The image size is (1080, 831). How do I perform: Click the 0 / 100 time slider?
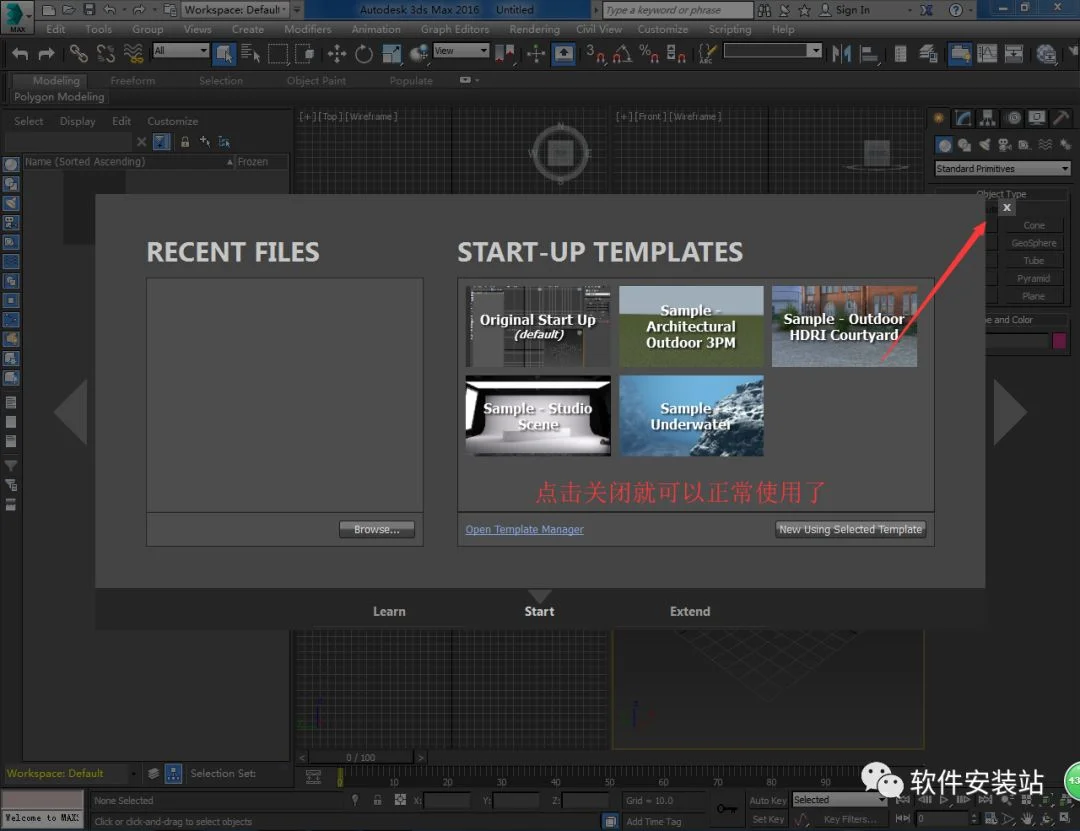[x=360, y=757]
